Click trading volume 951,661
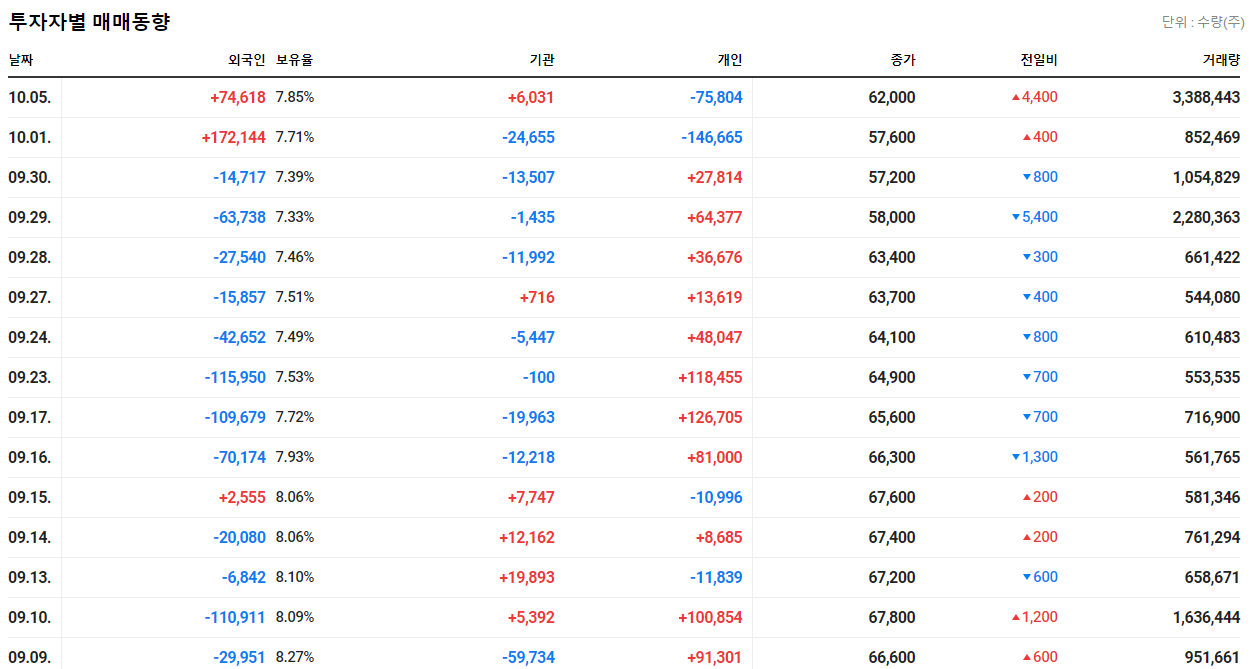 [1212, 657]
